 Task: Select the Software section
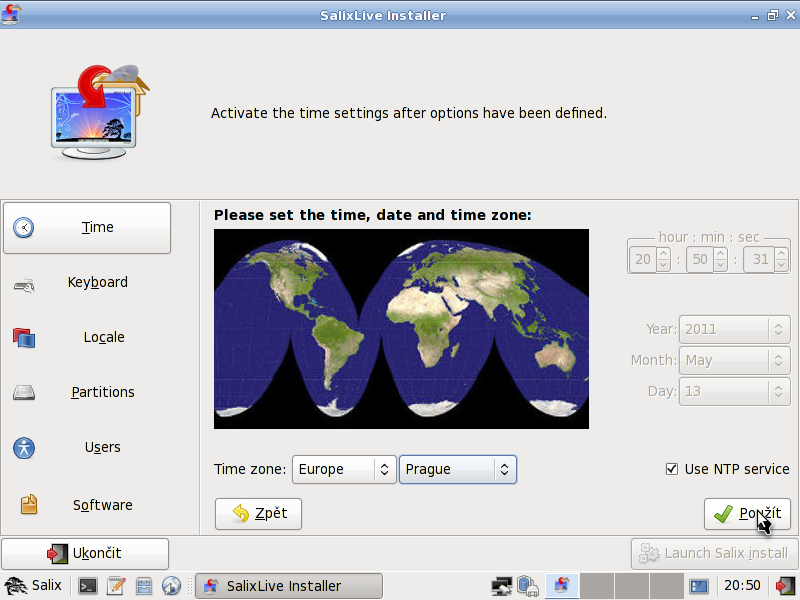point(87,505)
